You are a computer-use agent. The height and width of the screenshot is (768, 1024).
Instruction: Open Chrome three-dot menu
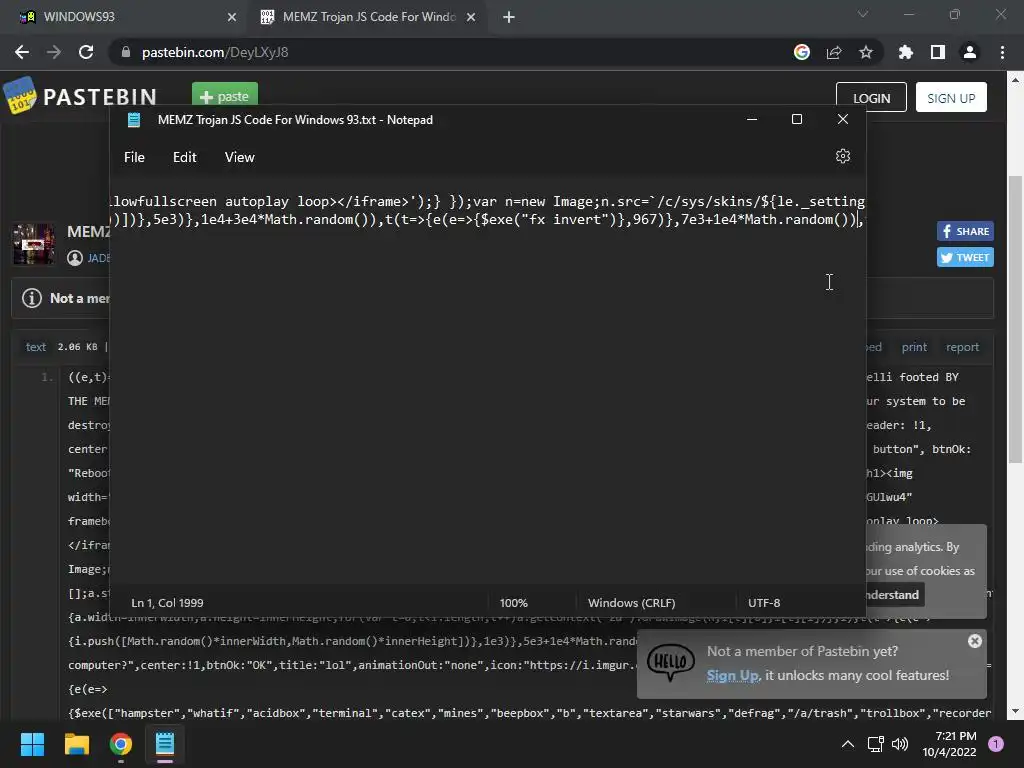pos(1002,52)
